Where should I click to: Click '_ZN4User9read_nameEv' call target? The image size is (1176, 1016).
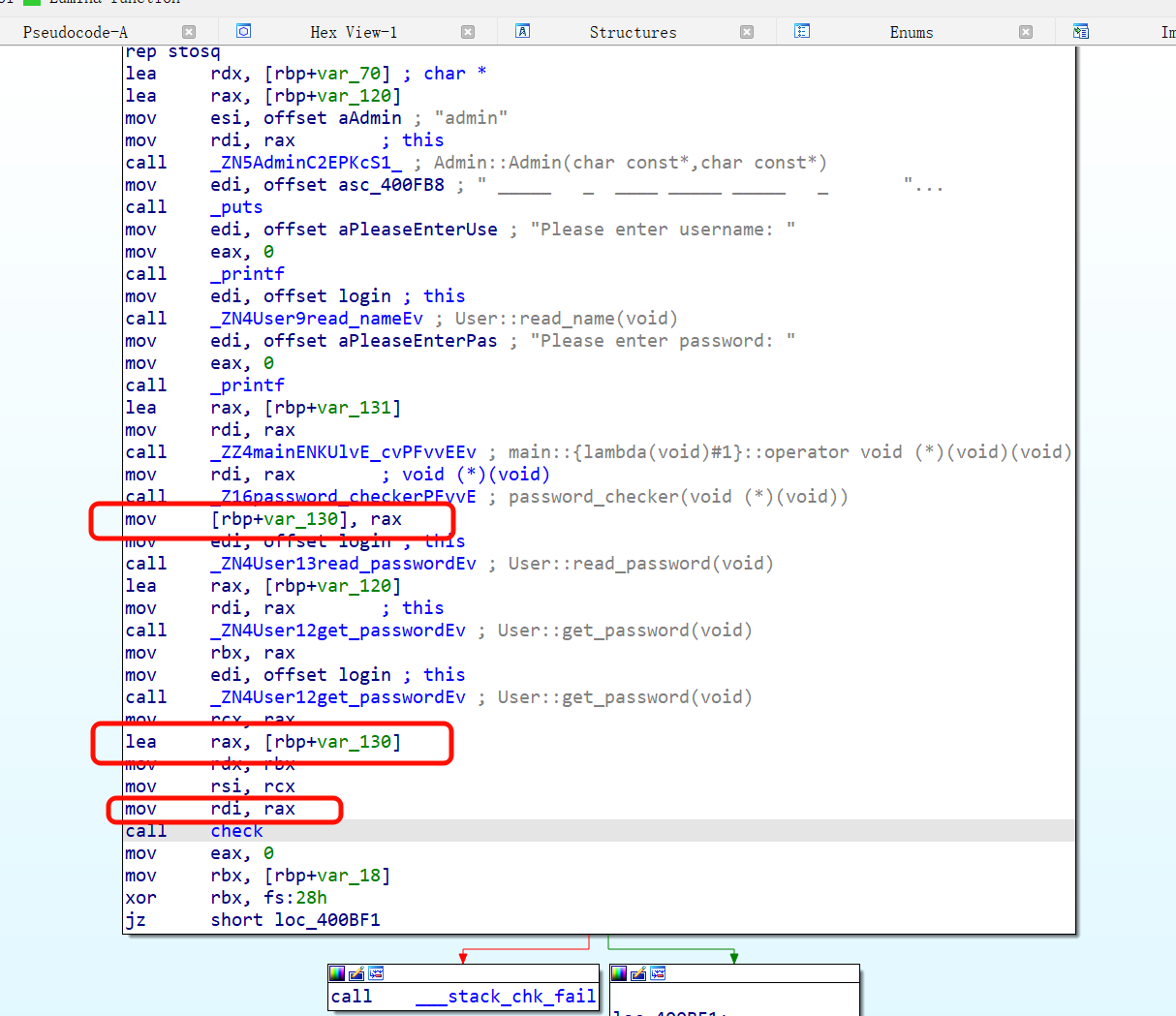point(317,318)
